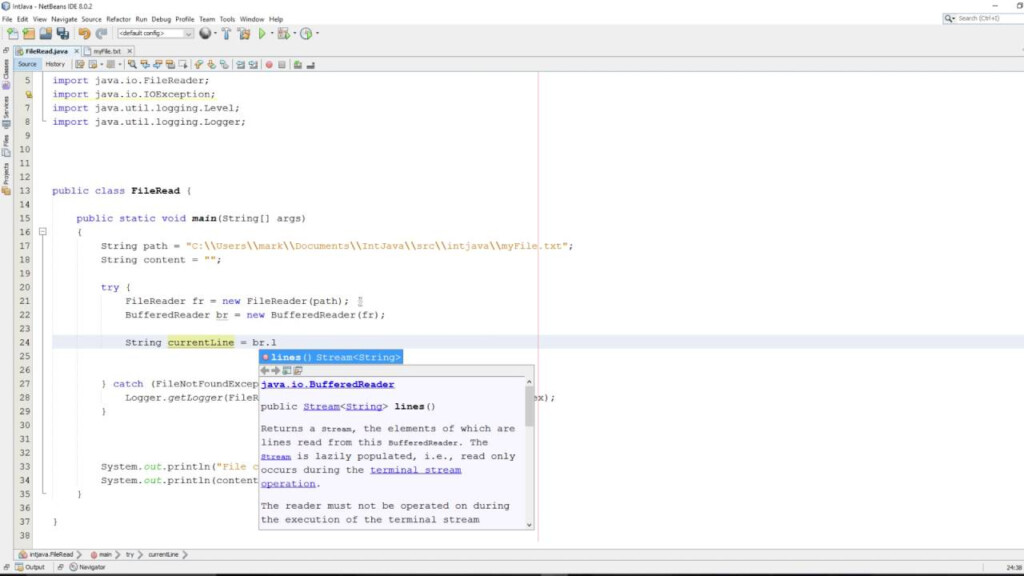
Task: Click the scroll-down arrow in Javadoc popup
Action: pos(529,524)
